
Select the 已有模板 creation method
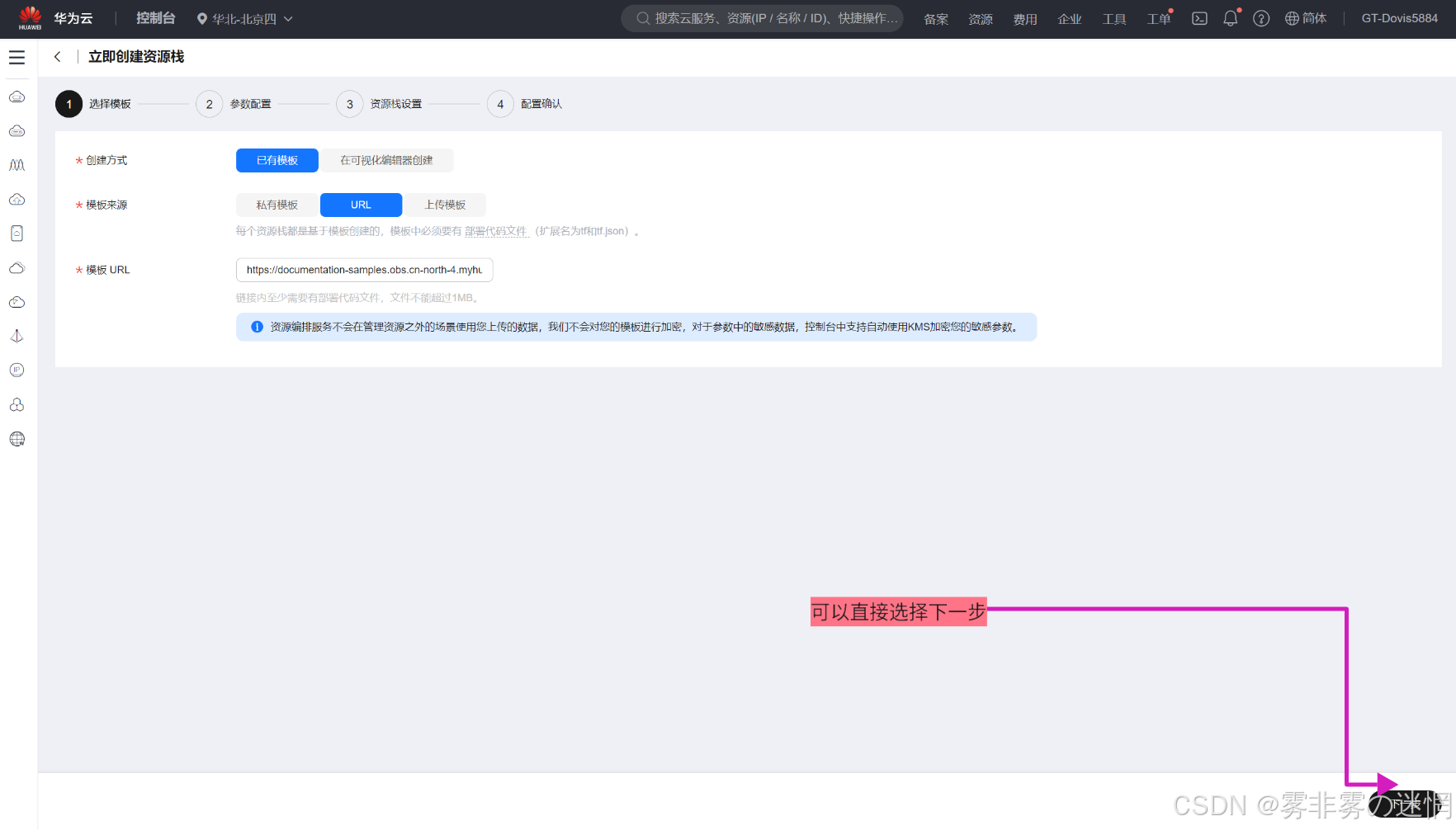[277, 160]
